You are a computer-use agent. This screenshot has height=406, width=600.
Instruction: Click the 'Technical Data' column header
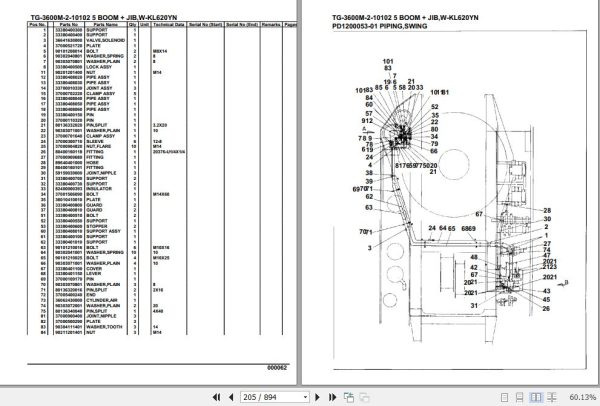[169, 24]
